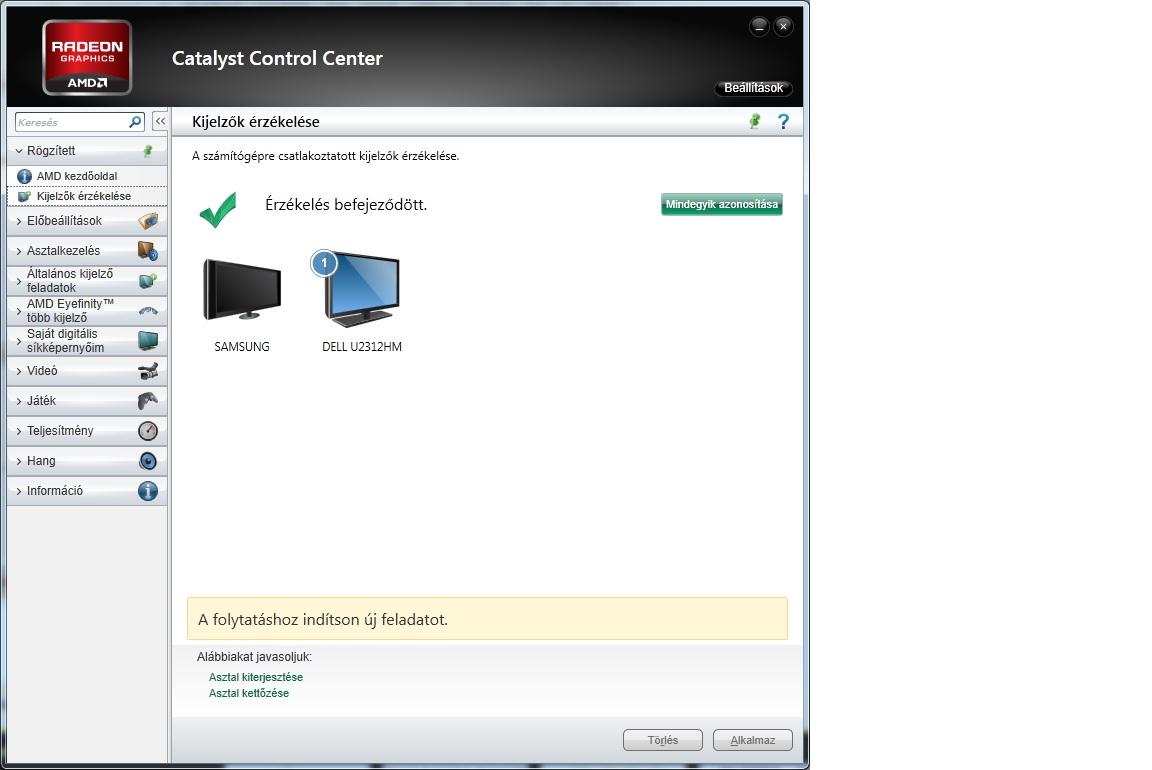
Task: Click the AMD Eyefinity icon
Action: (x=148, y=311)
